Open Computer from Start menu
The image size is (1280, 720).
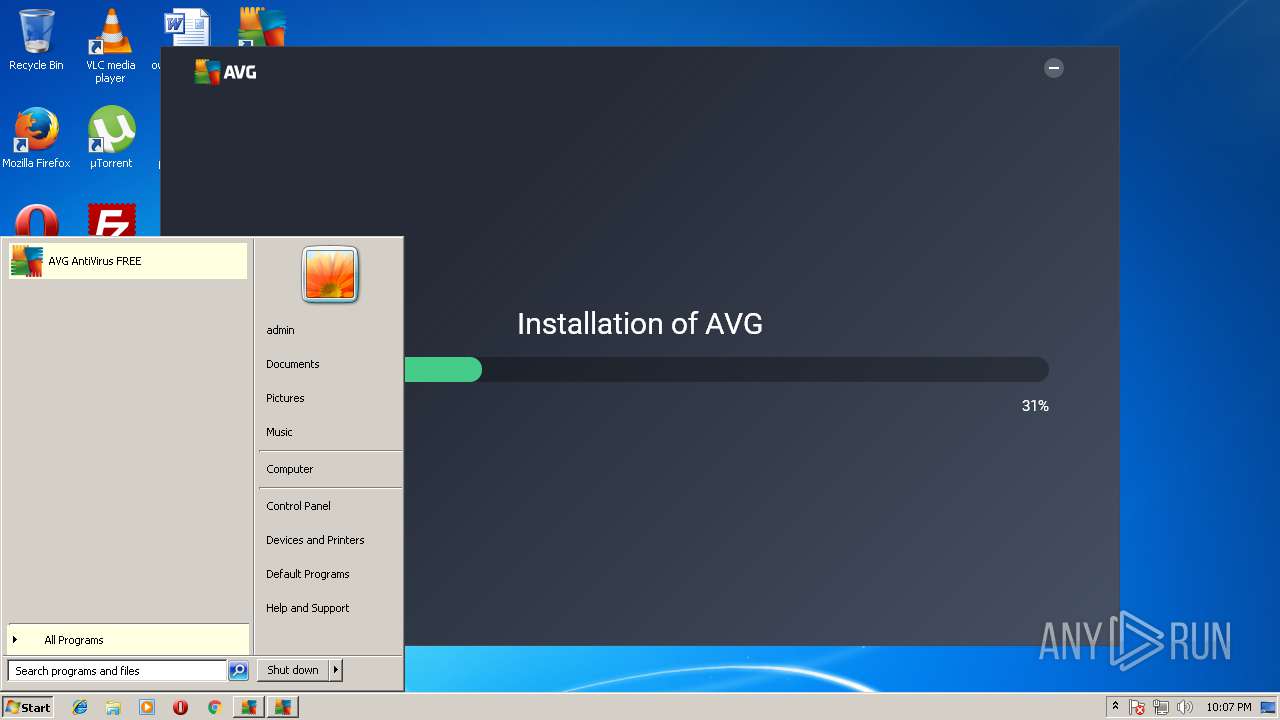pyautogui.click(x=290, y=469)
